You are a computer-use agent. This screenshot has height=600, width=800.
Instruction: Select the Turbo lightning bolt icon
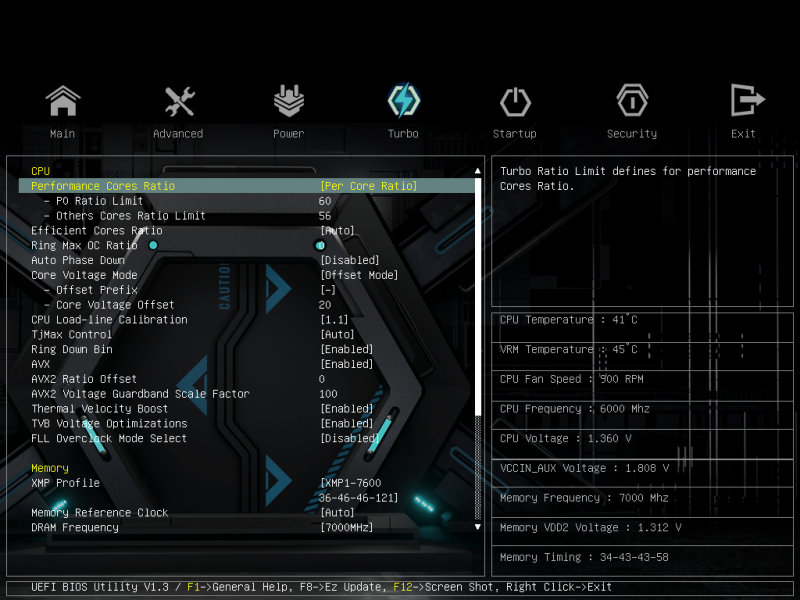(404, 101)
